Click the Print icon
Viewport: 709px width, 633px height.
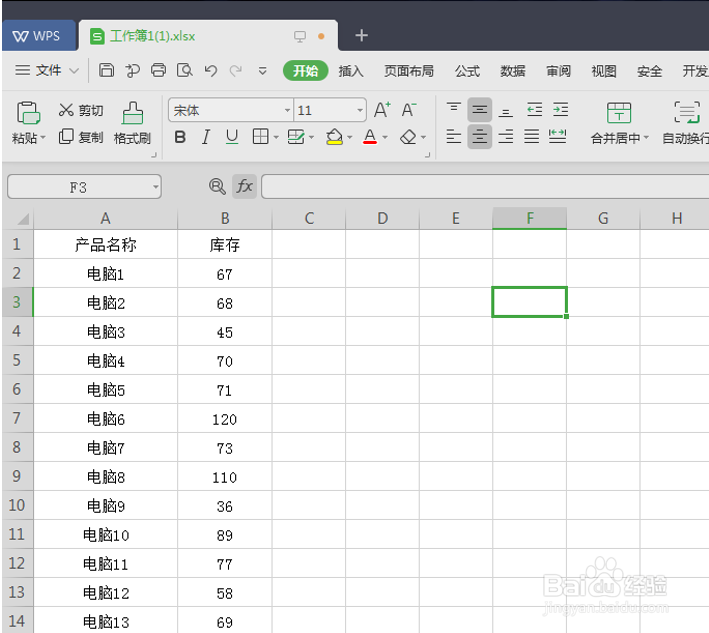click(x=158, y=70)
